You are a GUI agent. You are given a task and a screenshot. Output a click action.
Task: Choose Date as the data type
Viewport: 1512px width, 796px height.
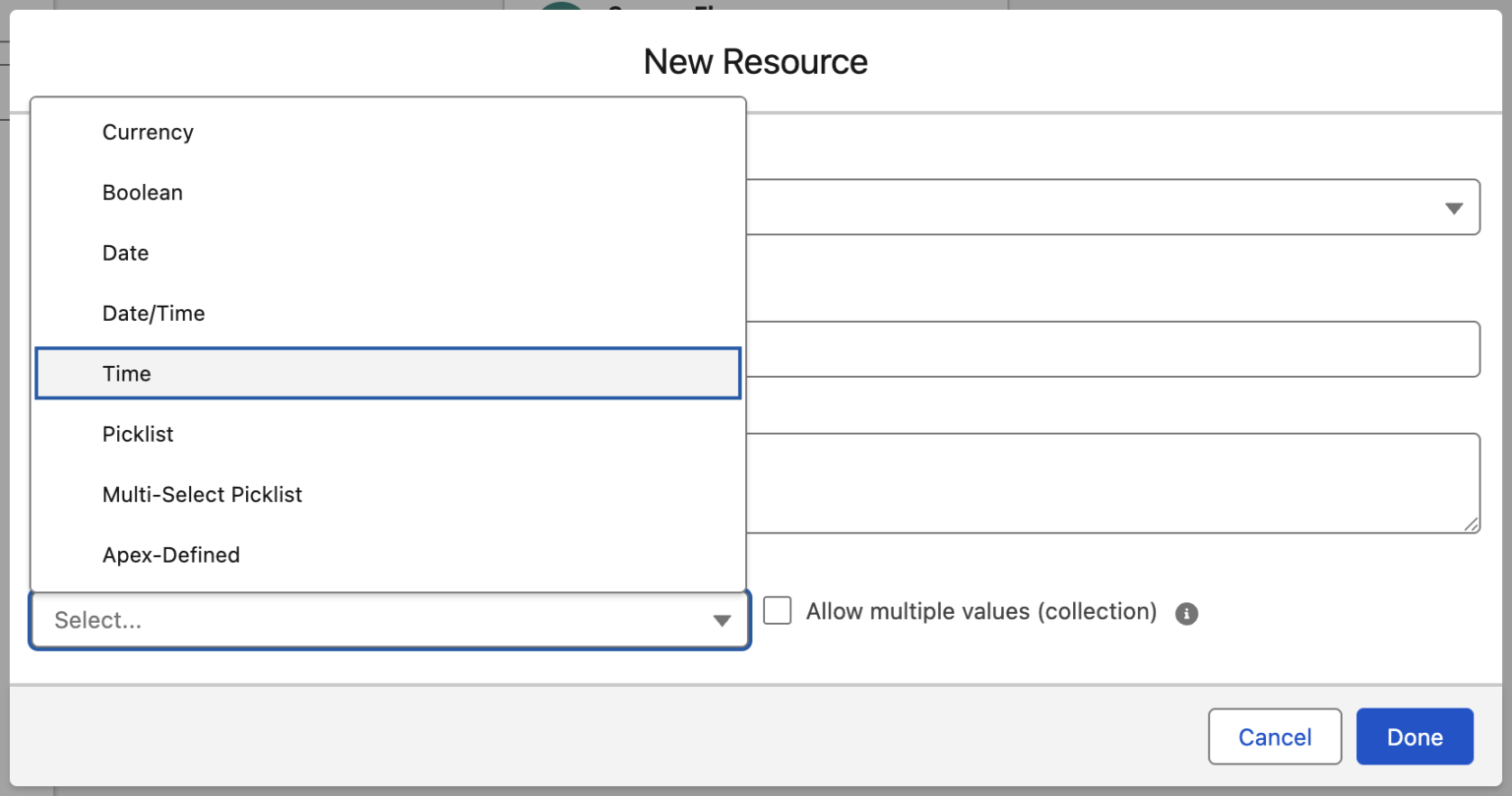click(x=125, y=253)
